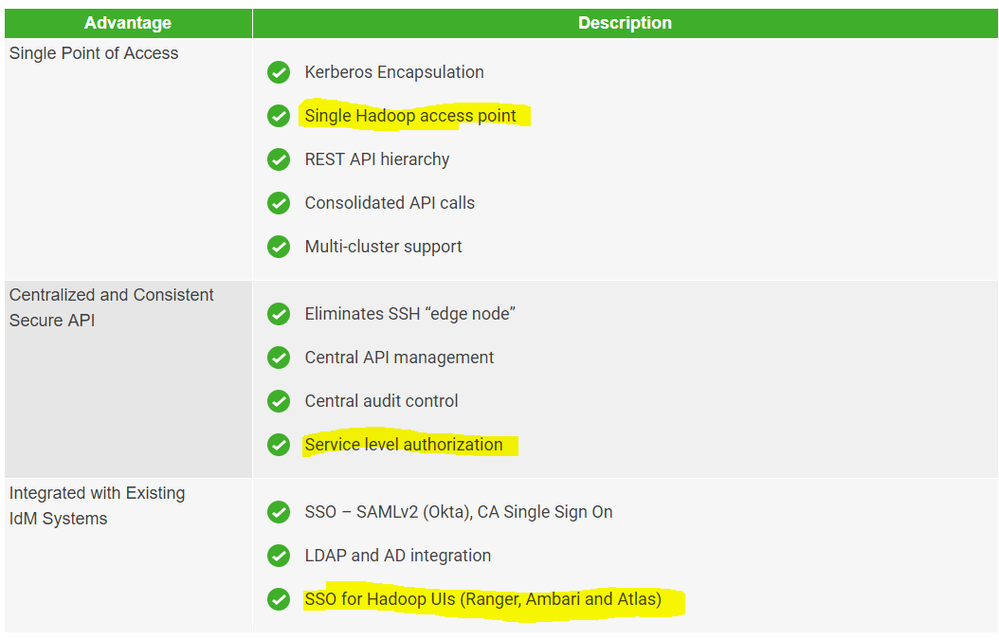Click the checkmark icon beside Kerberos Encapsulation

coord(279,72)
